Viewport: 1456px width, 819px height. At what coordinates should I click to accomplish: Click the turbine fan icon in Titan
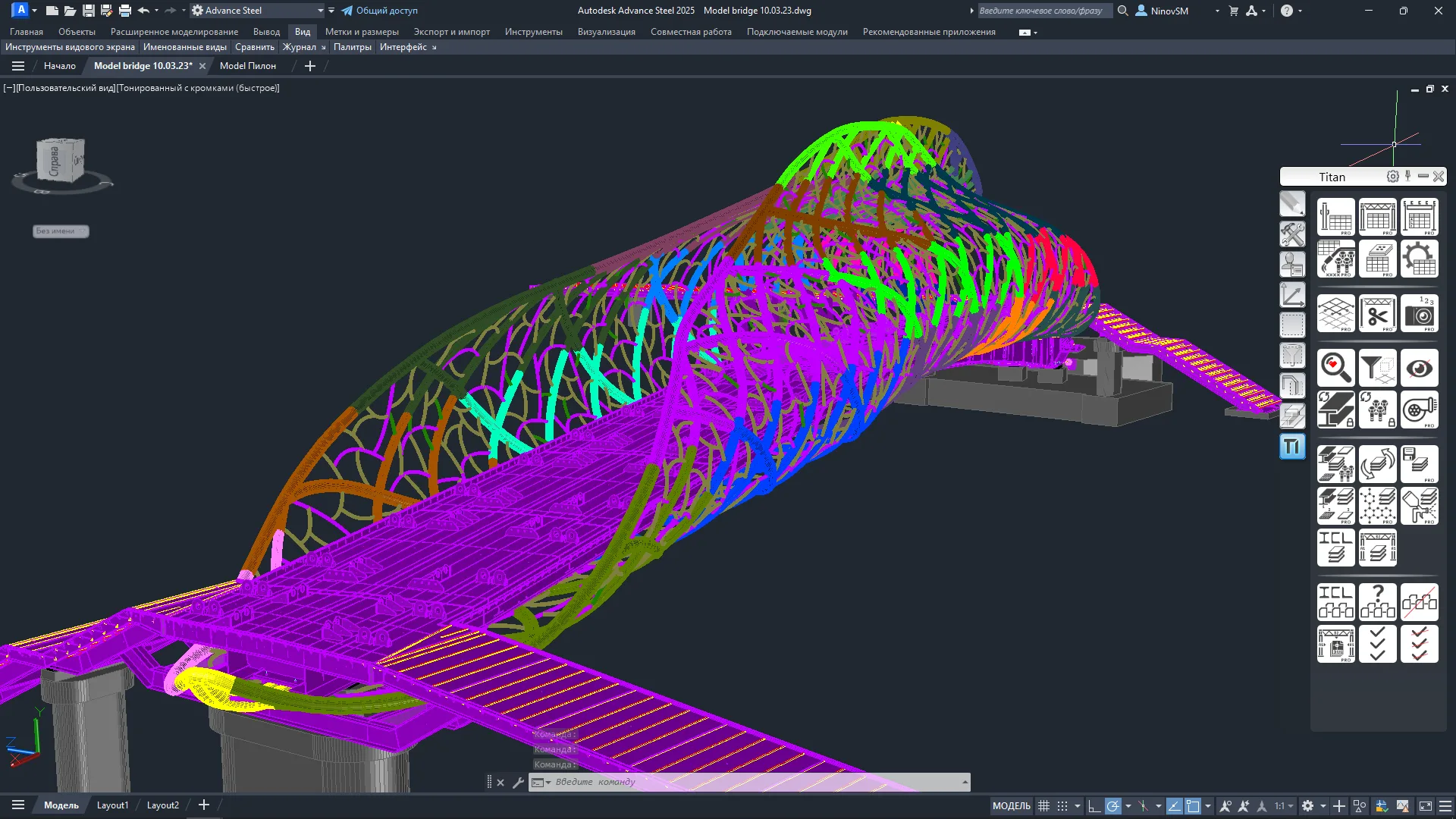[1419, 410]
